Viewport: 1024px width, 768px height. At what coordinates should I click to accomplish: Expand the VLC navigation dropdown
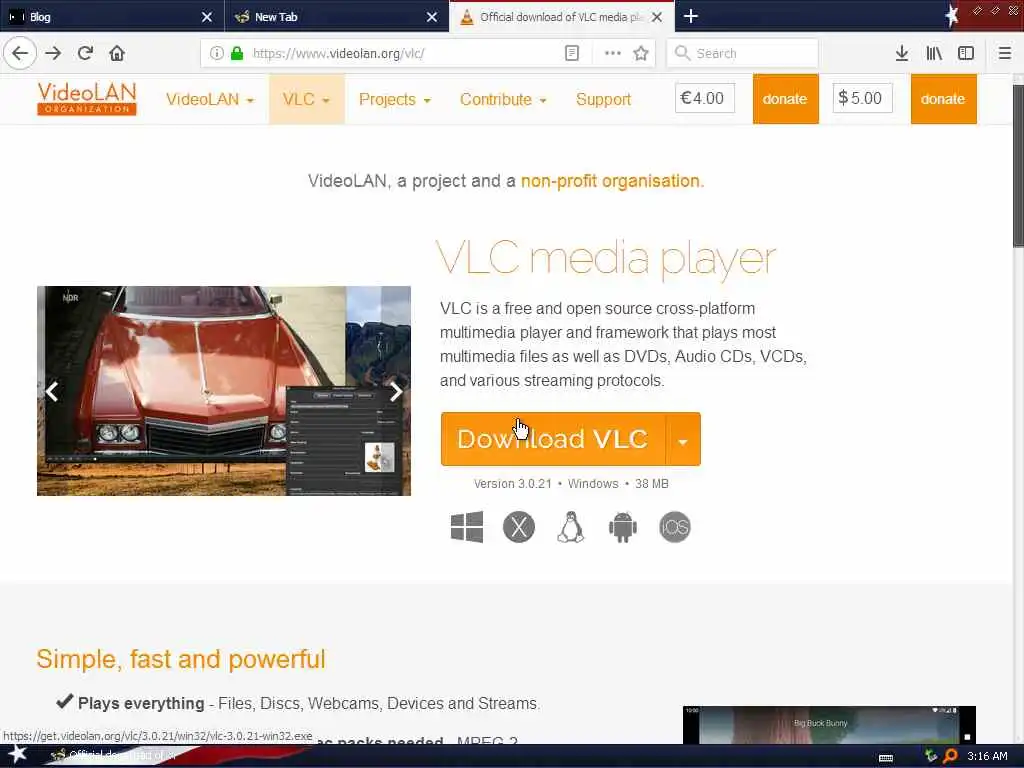coord(306,99)
